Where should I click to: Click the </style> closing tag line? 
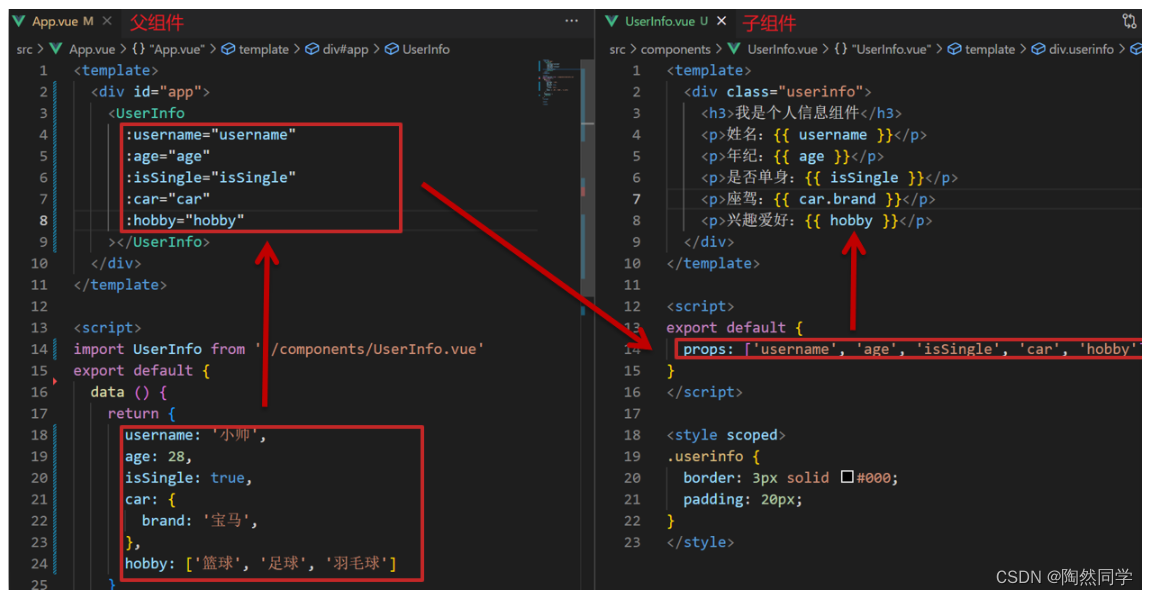point(700,542)
